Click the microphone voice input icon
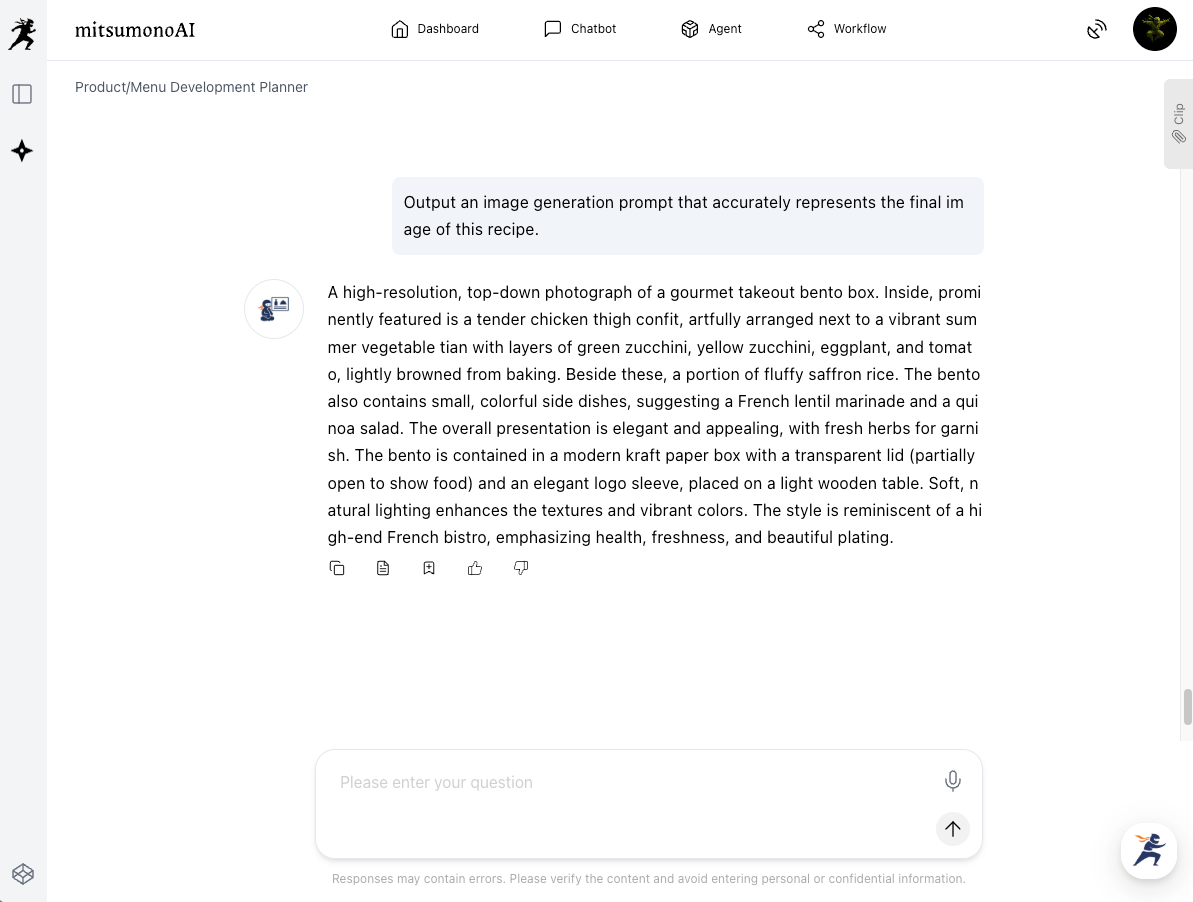1193x902 pixels. [x=952, y=781]
